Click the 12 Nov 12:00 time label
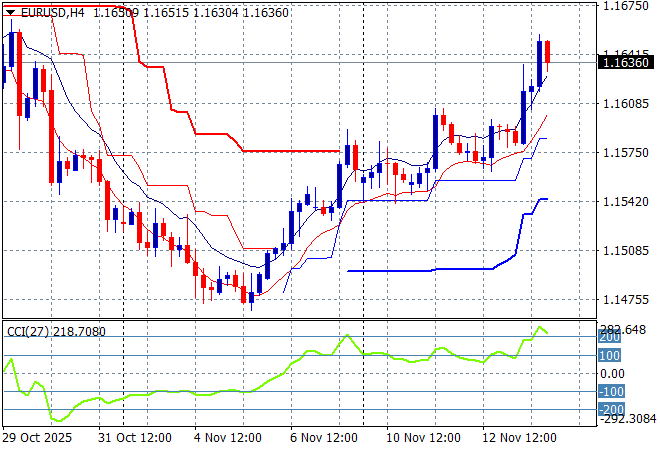This screenshot has width=660, height=450. coord(519,438)
